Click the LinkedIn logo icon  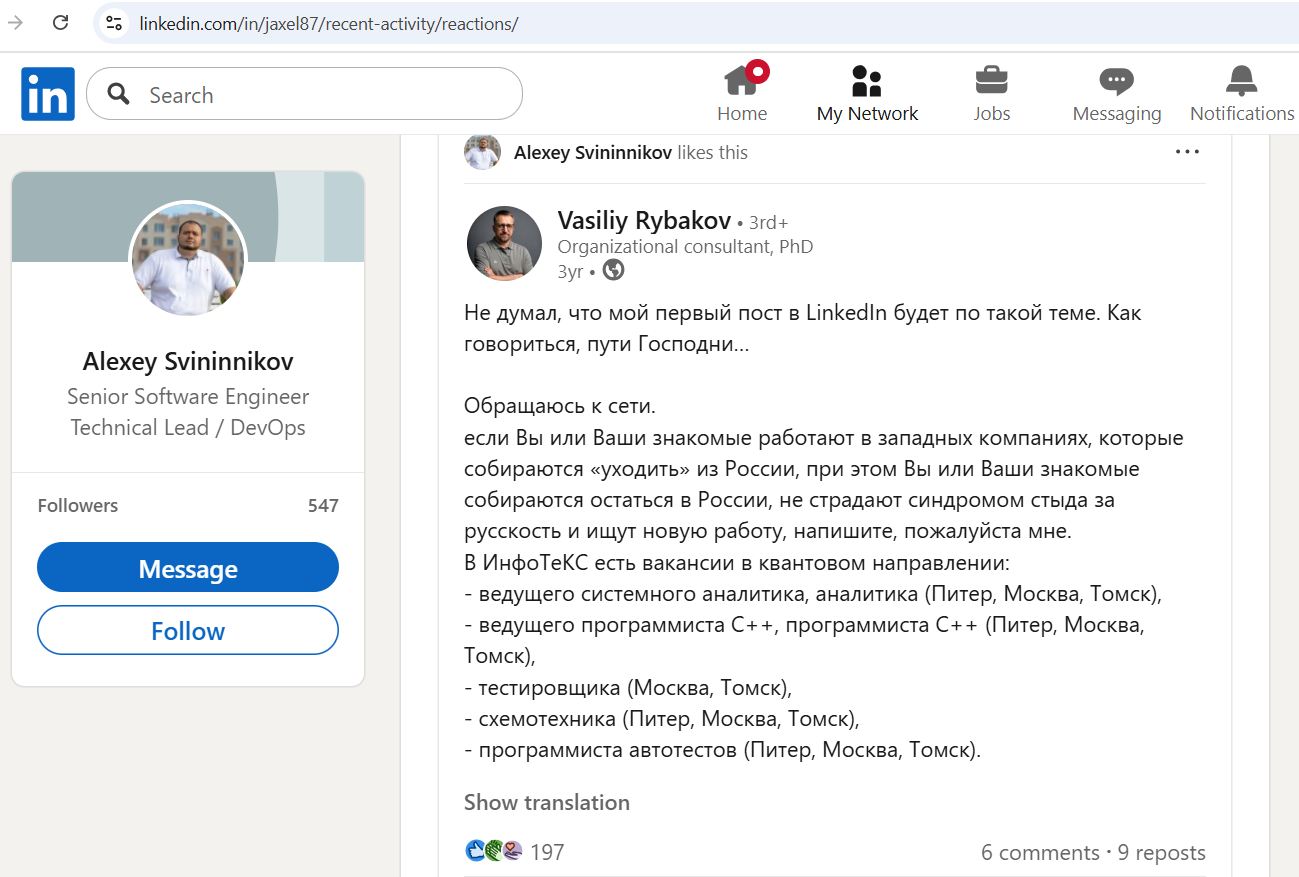pyautogui.click(x=48, y=94)
